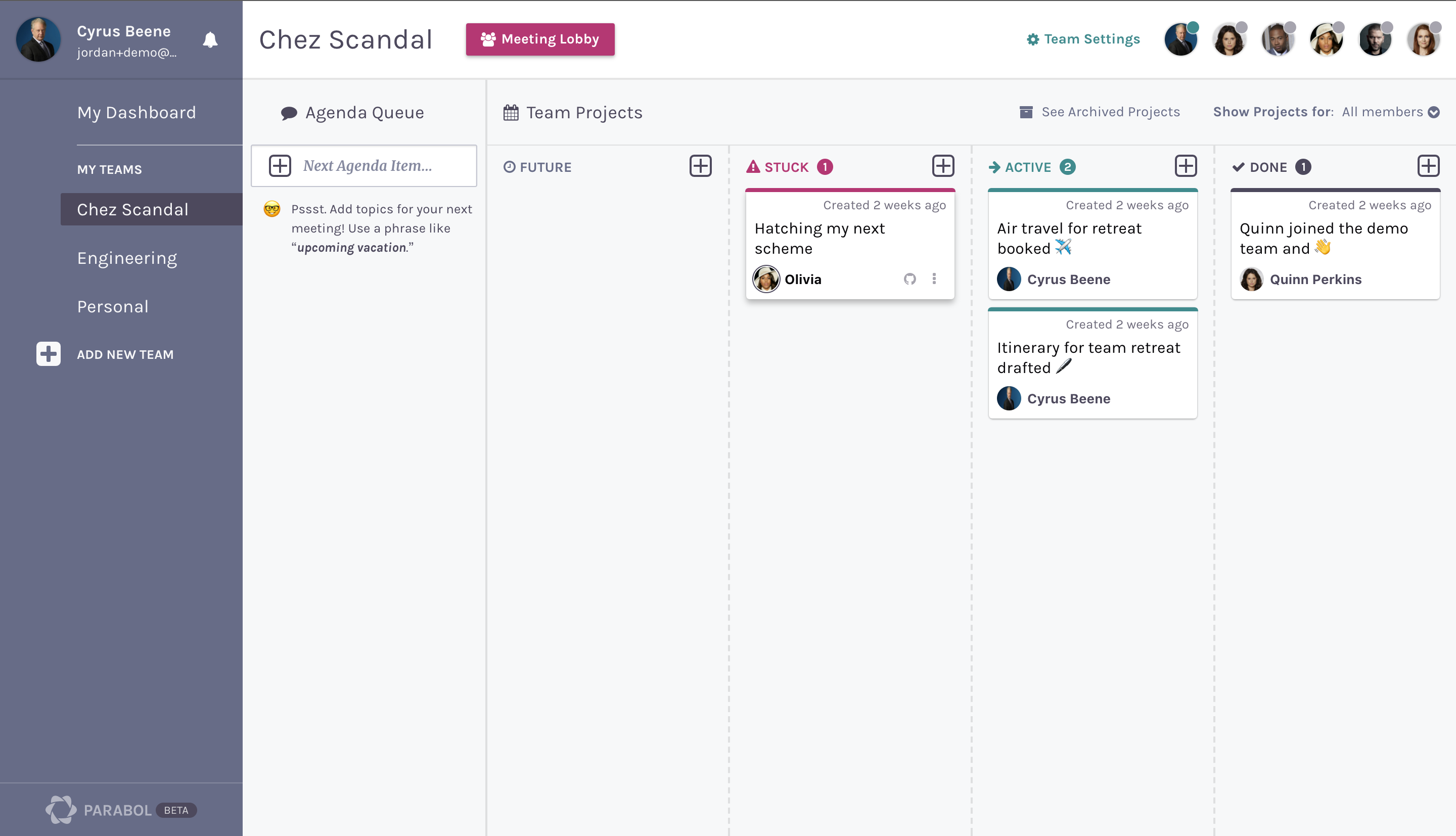Open the notifications bell
The image size is (1456, 836).
point(210,39)
